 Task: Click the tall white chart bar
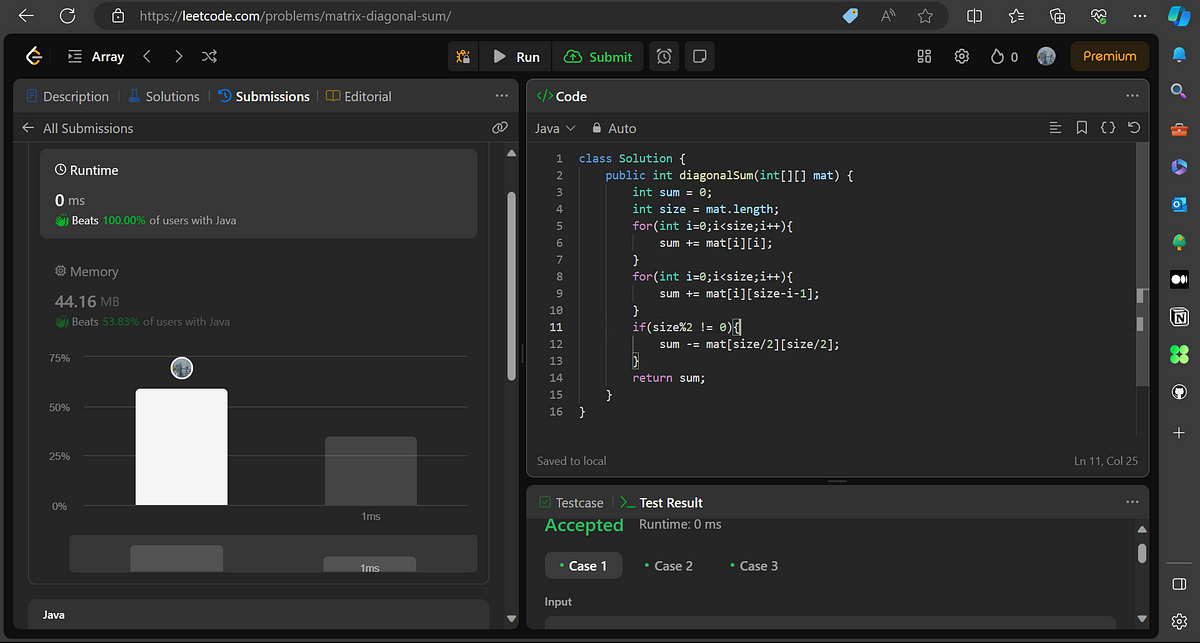(x=181, y=447)
